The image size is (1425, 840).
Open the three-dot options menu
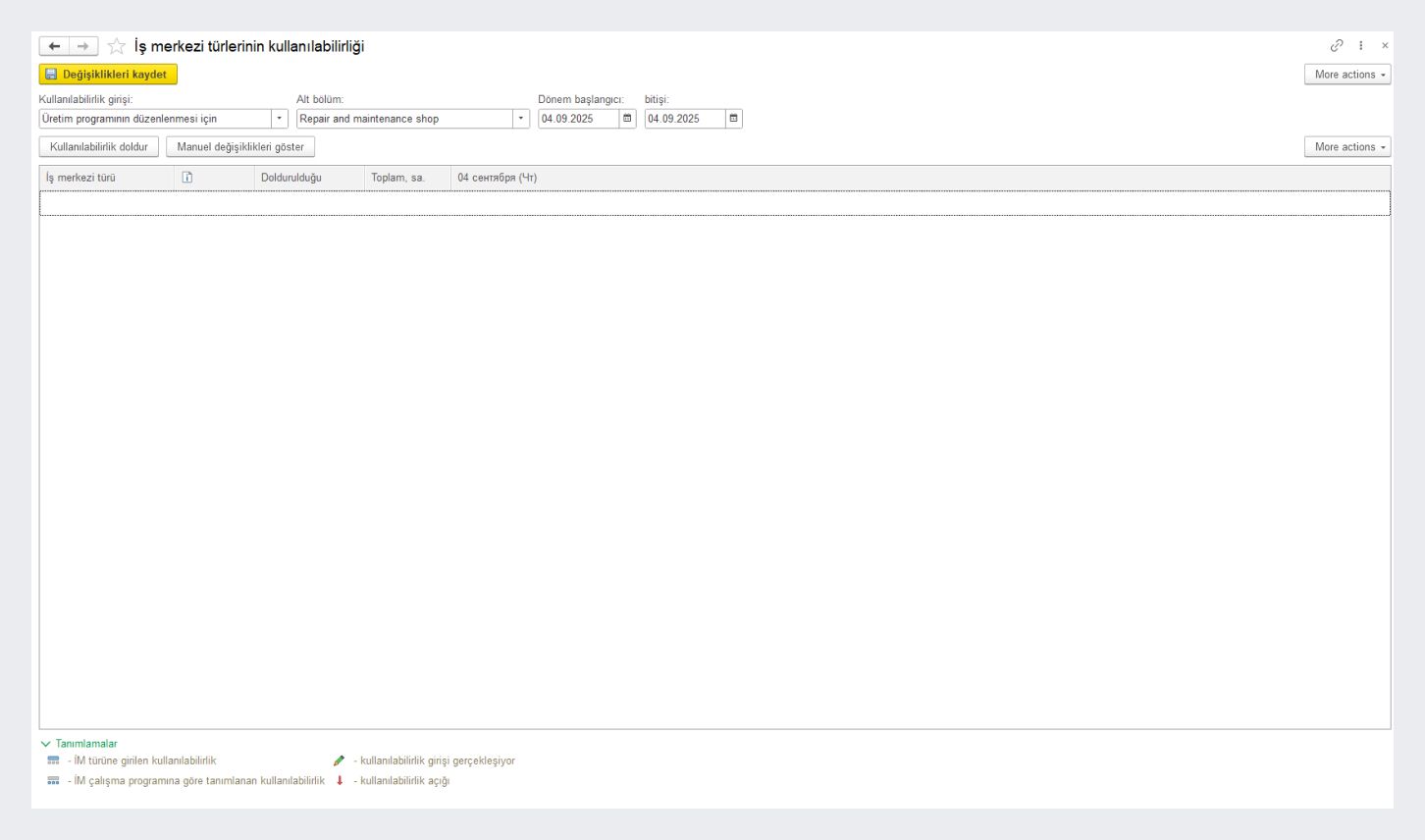1361,46
